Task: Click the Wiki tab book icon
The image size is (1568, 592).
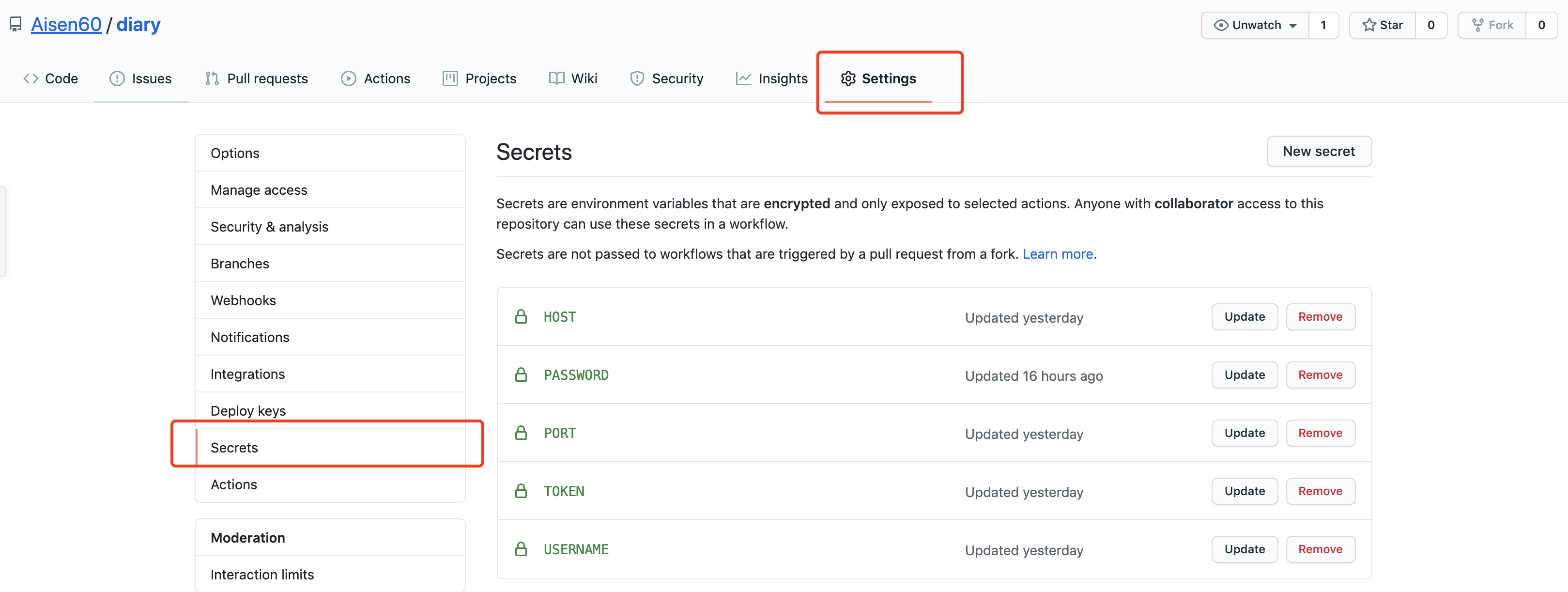Action: coord(556,78)
